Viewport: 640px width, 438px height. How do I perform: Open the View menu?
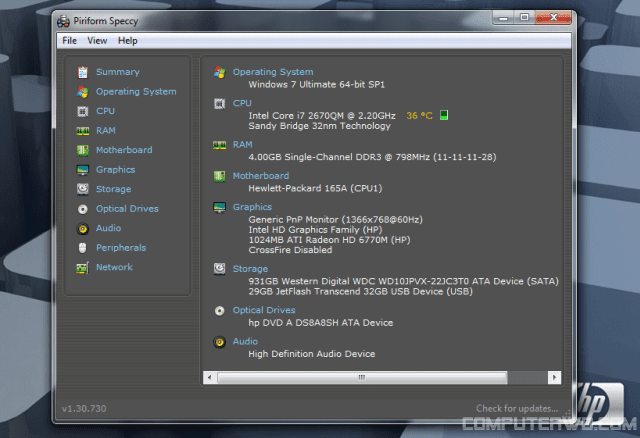tap(97, 41)
